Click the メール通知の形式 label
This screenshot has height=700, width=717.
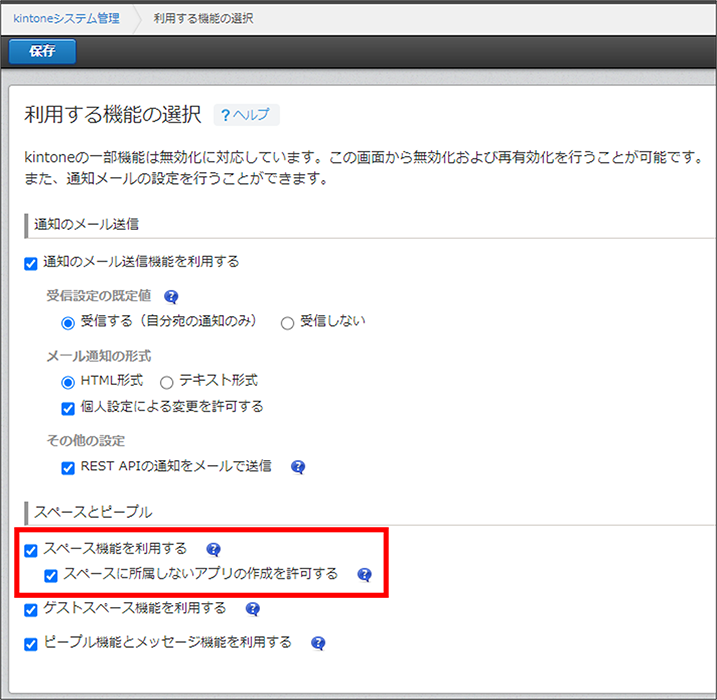click(99, 356)
